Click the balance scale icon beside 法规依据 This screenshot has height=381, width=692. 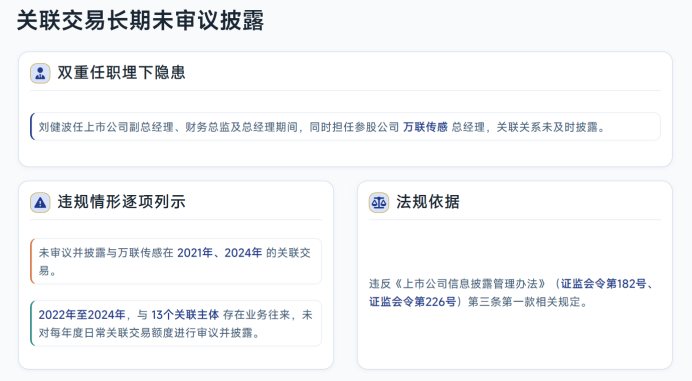coord(379,202)
